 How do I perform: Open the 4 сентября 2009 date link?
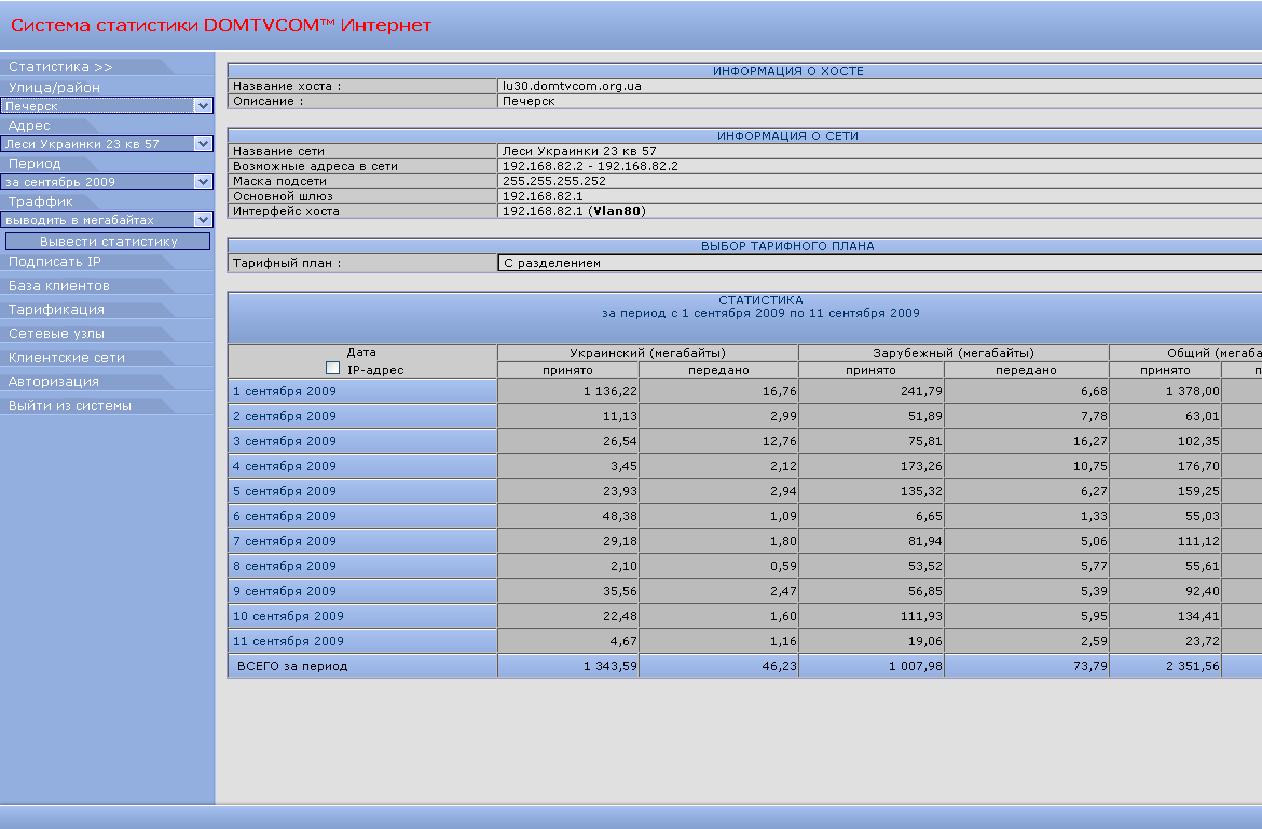[x=284, y=466]
